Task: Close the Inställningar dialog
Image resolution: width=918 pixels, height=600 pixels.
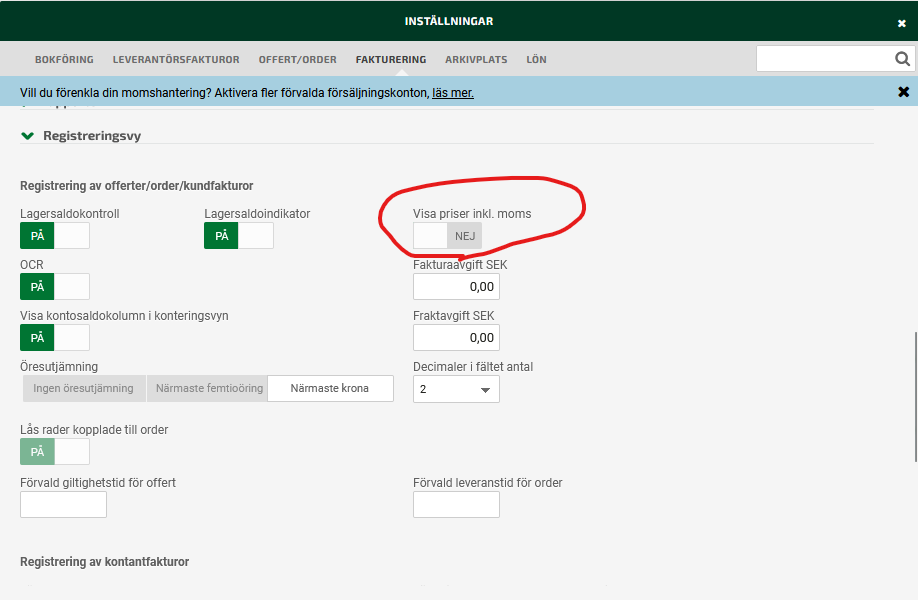Action: (902, 23)
